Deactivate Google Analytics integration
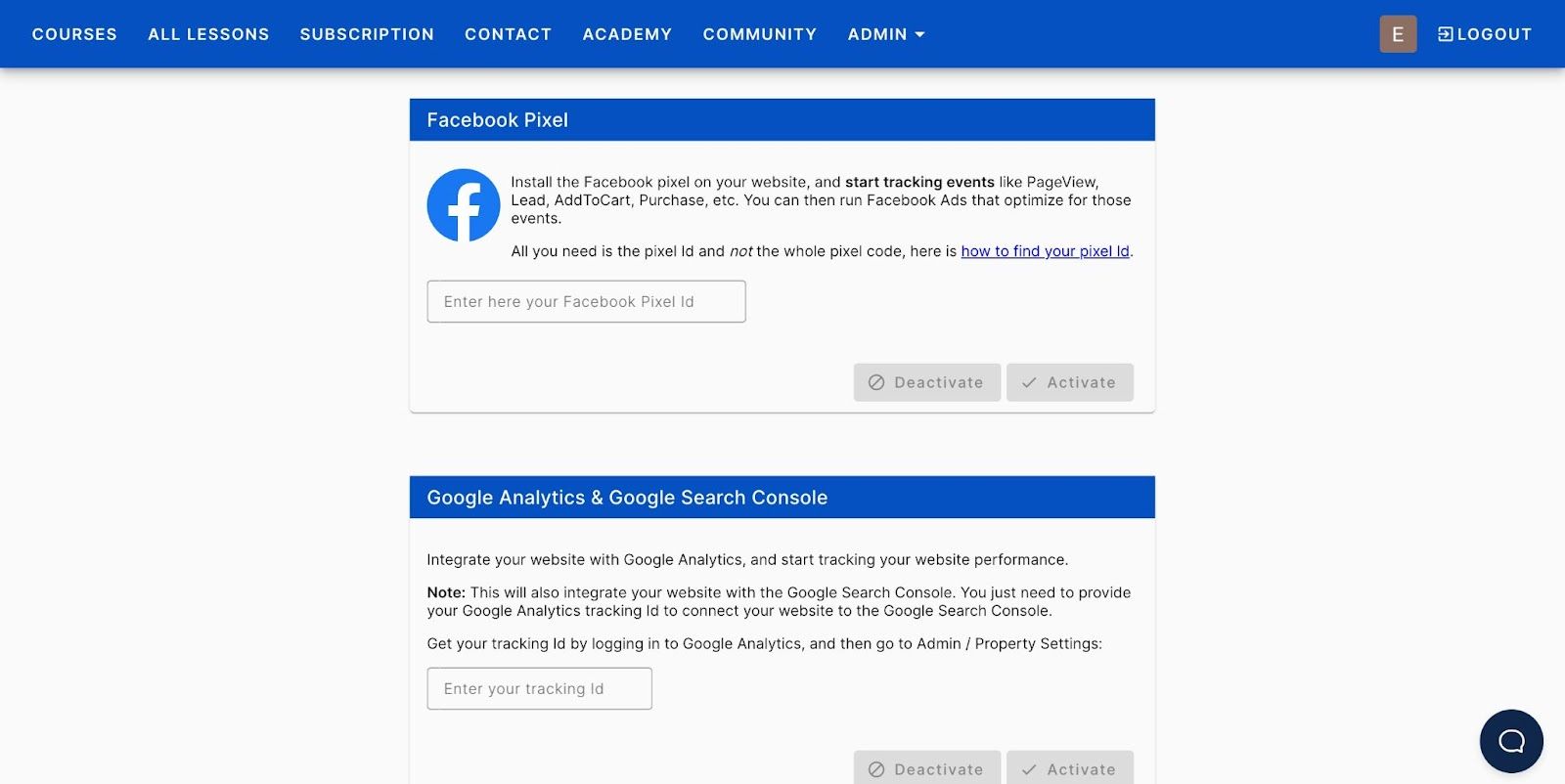 click(x=926, y=769)
